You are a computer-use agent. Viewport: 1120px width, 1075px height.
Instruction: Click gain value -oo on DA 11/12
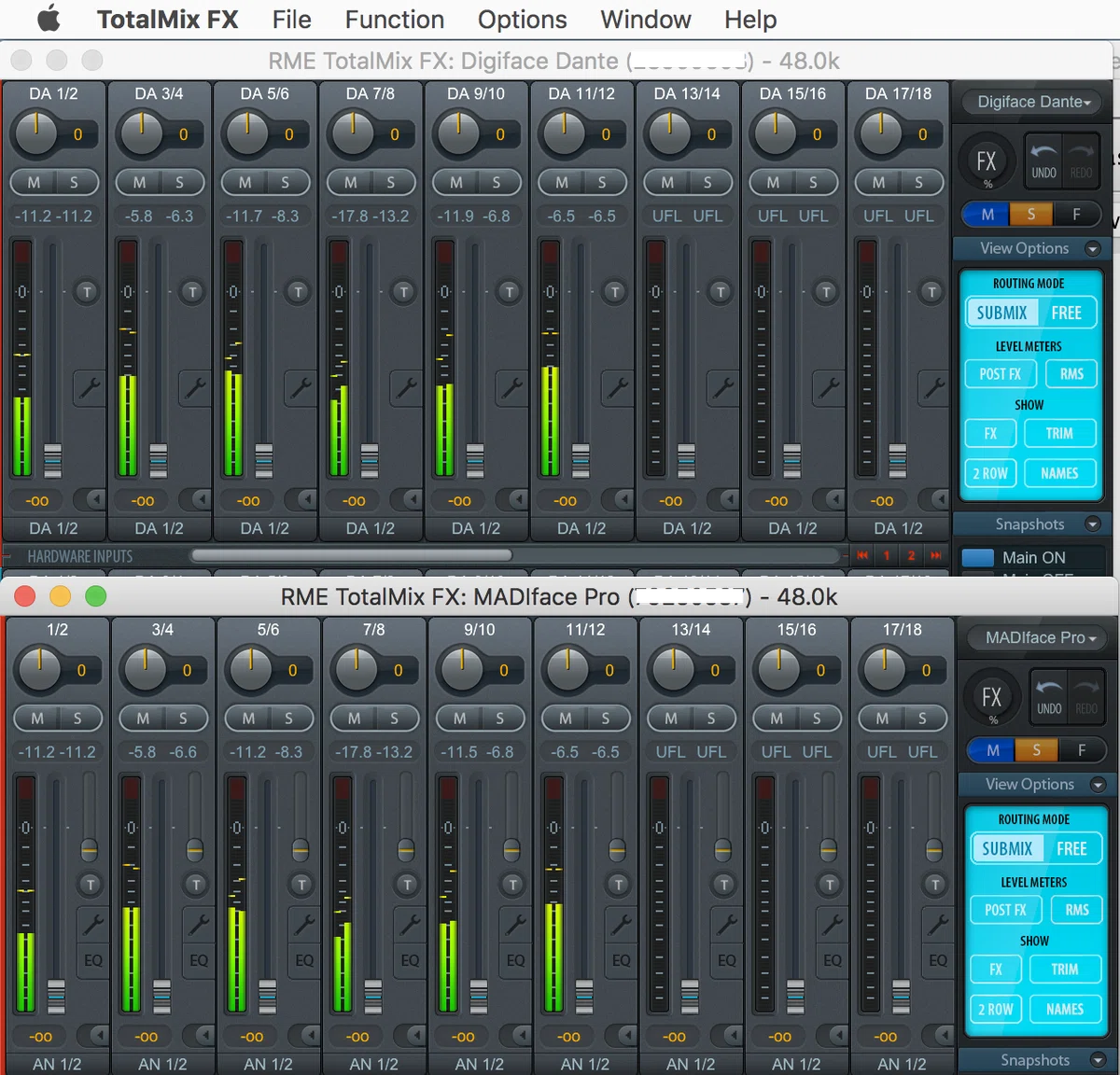(565, 501)
